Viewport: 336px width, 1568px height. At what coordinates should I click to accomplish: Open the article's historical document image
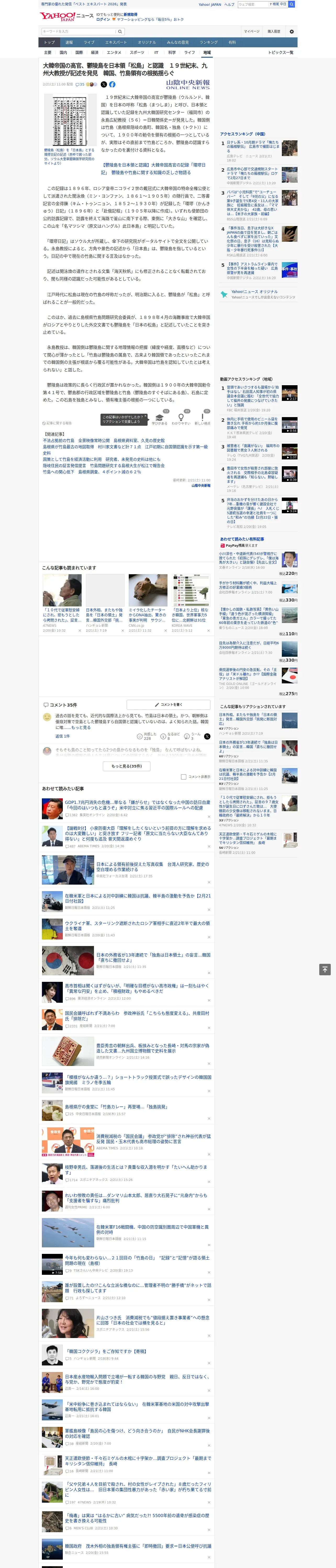point(70,120)
